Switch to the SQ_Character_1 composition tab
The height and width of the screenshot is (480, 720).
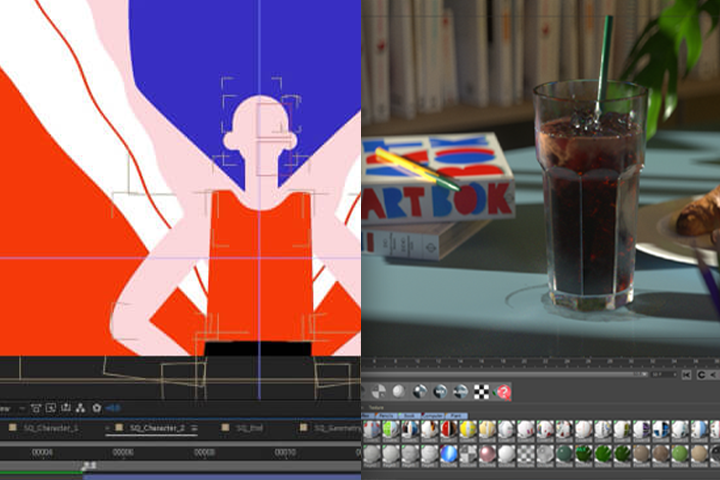pyautogui.click(x=51, y=428)
